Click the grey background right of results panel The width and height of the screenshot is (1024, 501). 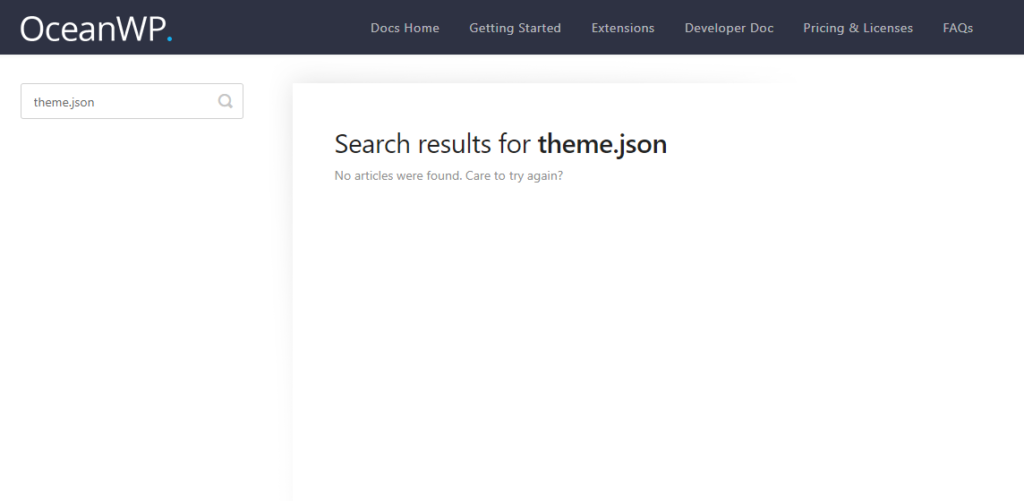click(900, 300)
